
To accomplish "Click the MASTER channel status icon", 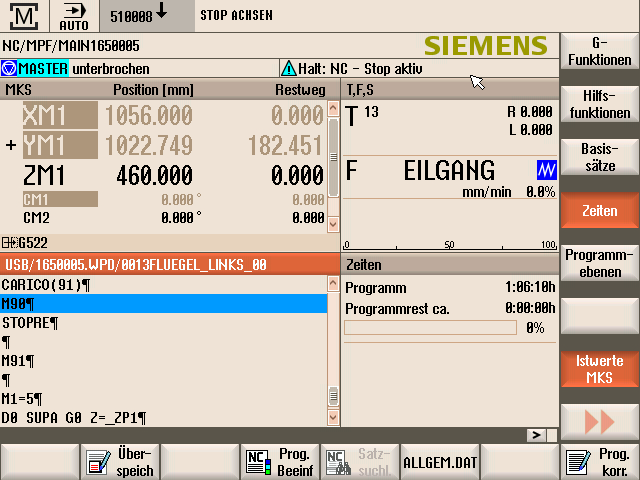I will 9,69.
